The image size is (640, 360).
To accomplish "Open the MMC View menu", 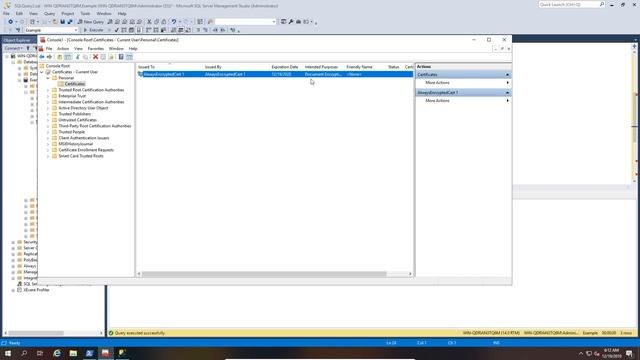I will (78, 49).
